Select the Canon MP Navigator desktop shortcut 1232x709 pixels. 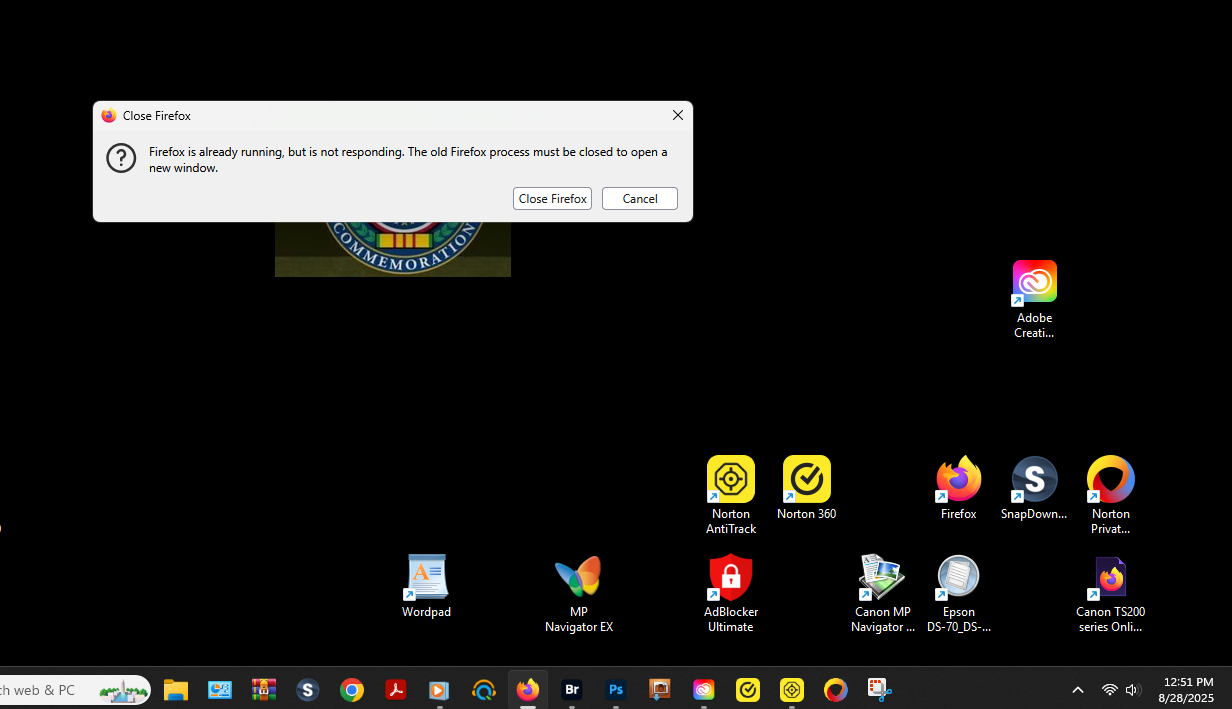pos(882,593)
